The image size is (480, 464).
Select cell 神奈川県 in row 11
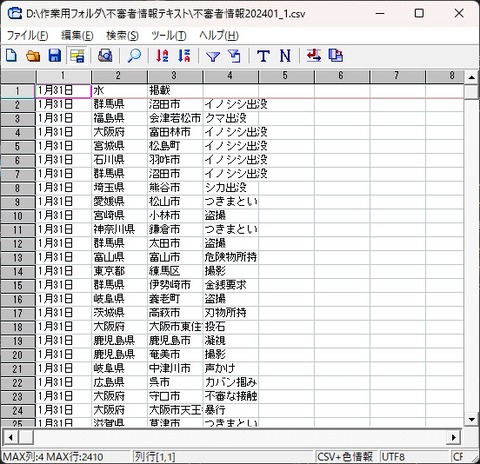[x=119, y=230]
